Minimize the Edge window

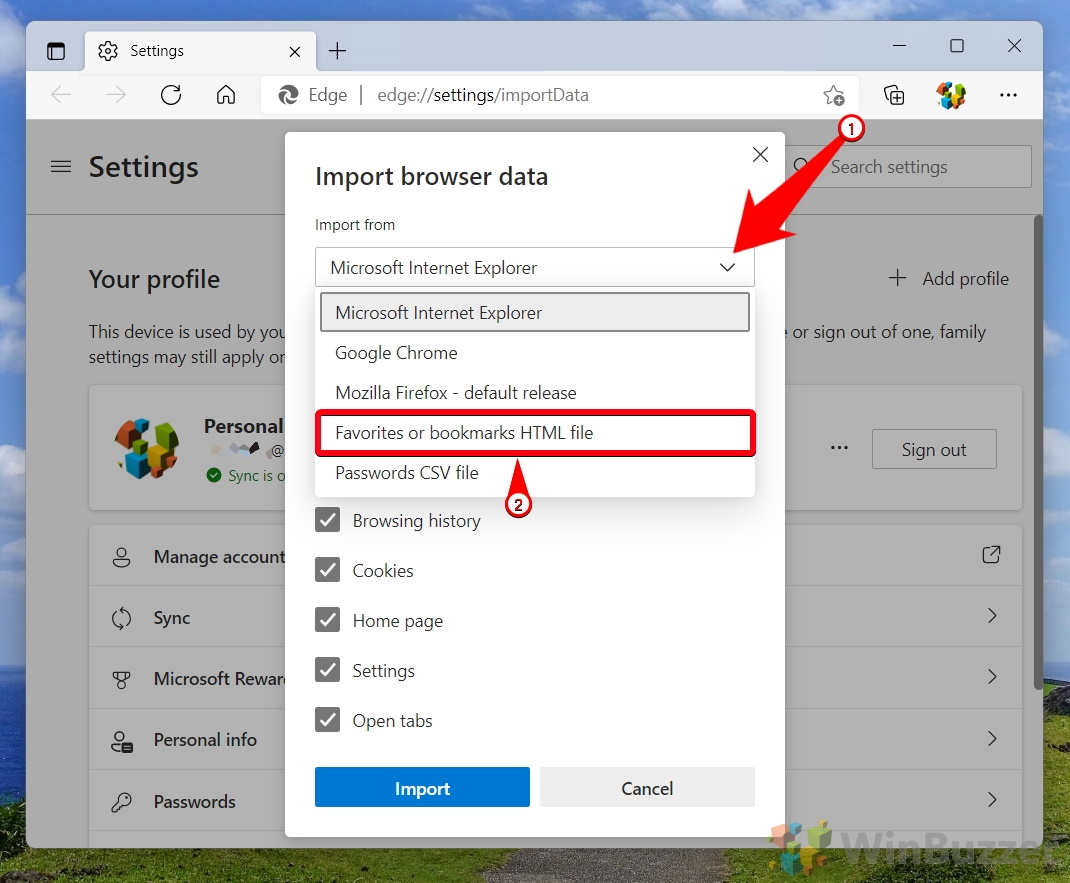coord(899,46)
